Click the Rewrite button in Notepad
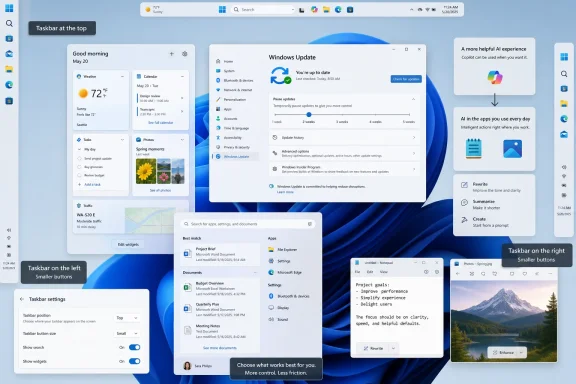 pos(373,348)
